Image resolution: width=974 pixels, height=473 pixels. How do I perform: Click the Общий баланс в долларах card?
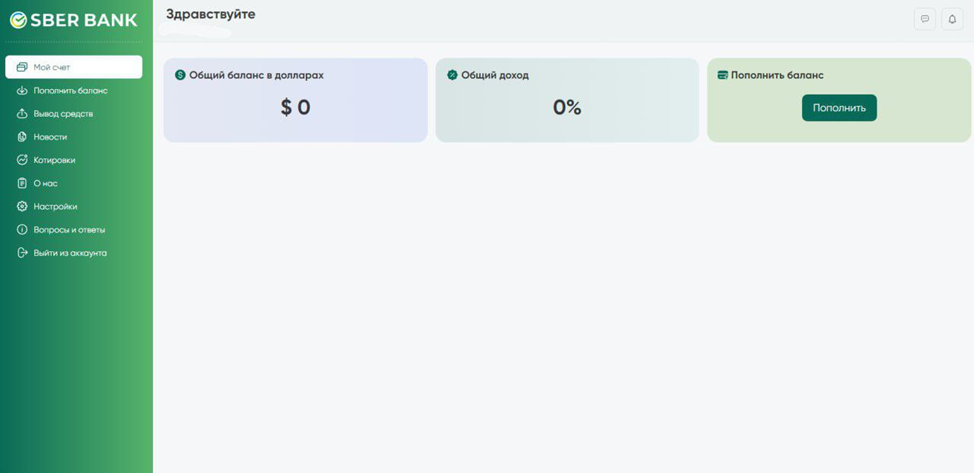[x=295, y=100]
